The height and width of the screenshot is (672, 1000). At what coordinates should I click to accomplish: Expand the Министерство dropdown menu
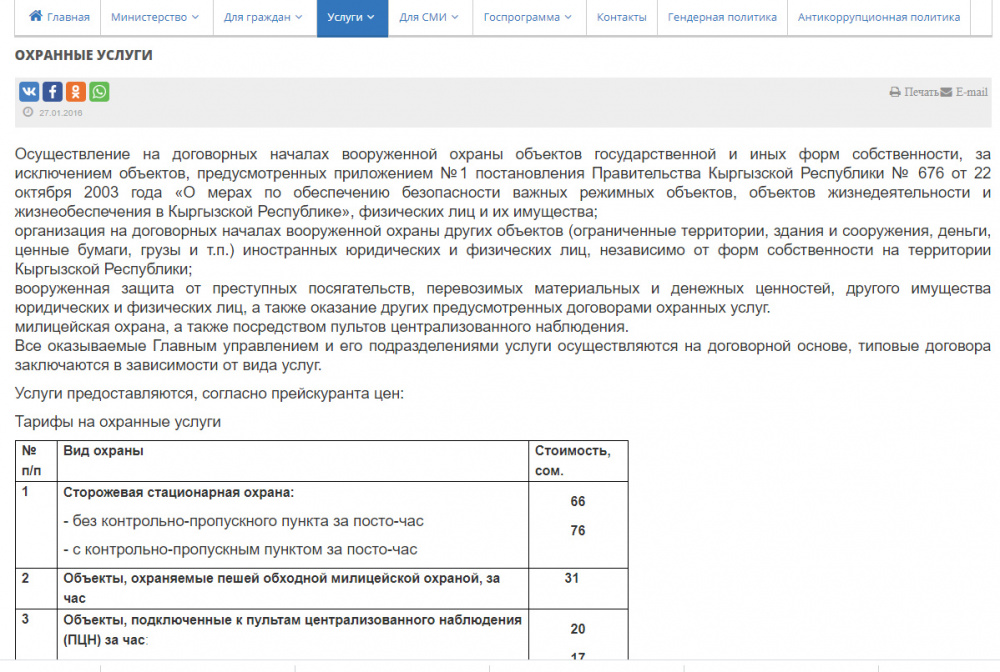155,18
